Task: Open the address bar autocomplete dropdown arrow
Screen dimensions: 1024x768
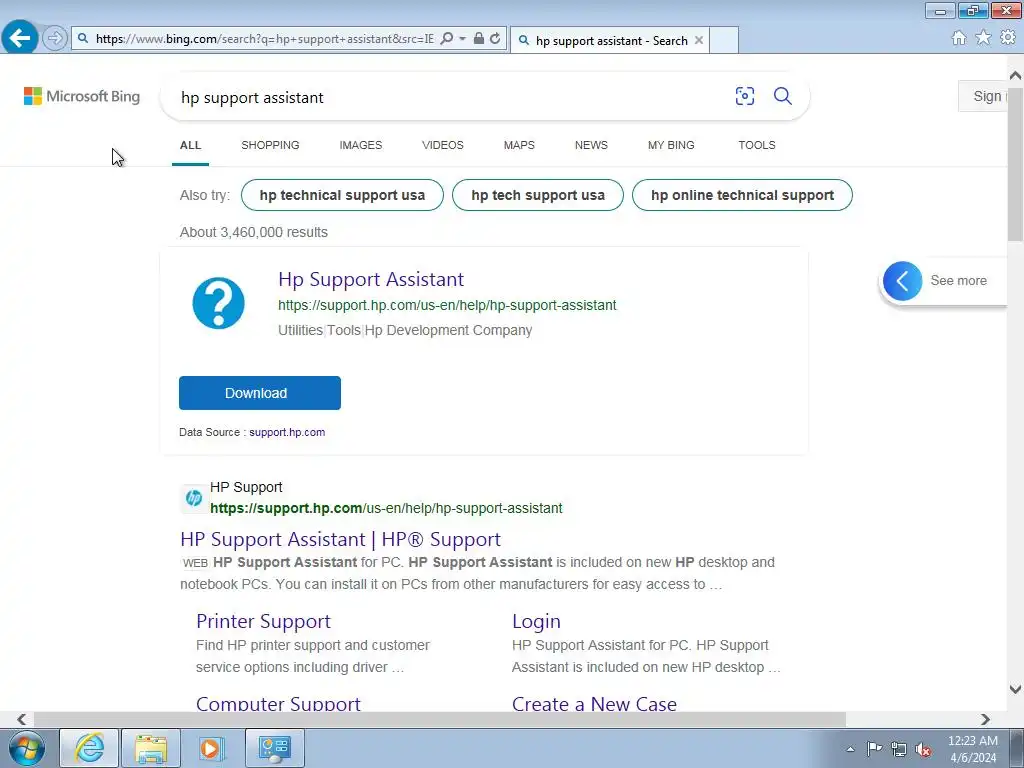Action: (x=462, y=39)
